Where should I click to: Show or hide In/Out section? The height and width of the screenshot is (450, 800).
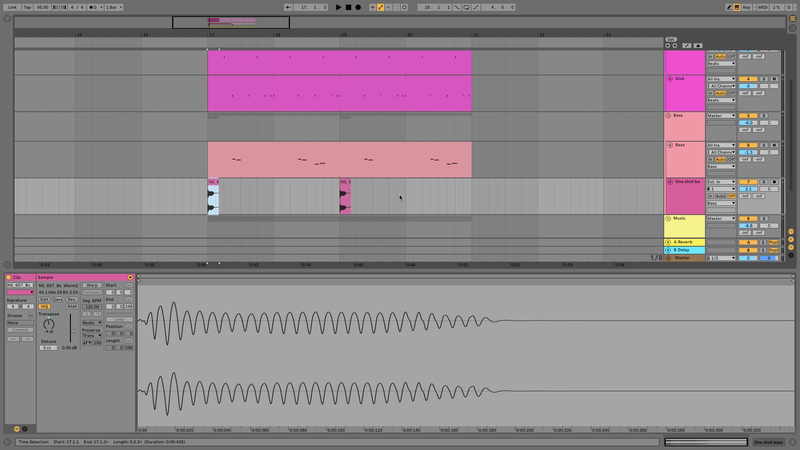791,232
